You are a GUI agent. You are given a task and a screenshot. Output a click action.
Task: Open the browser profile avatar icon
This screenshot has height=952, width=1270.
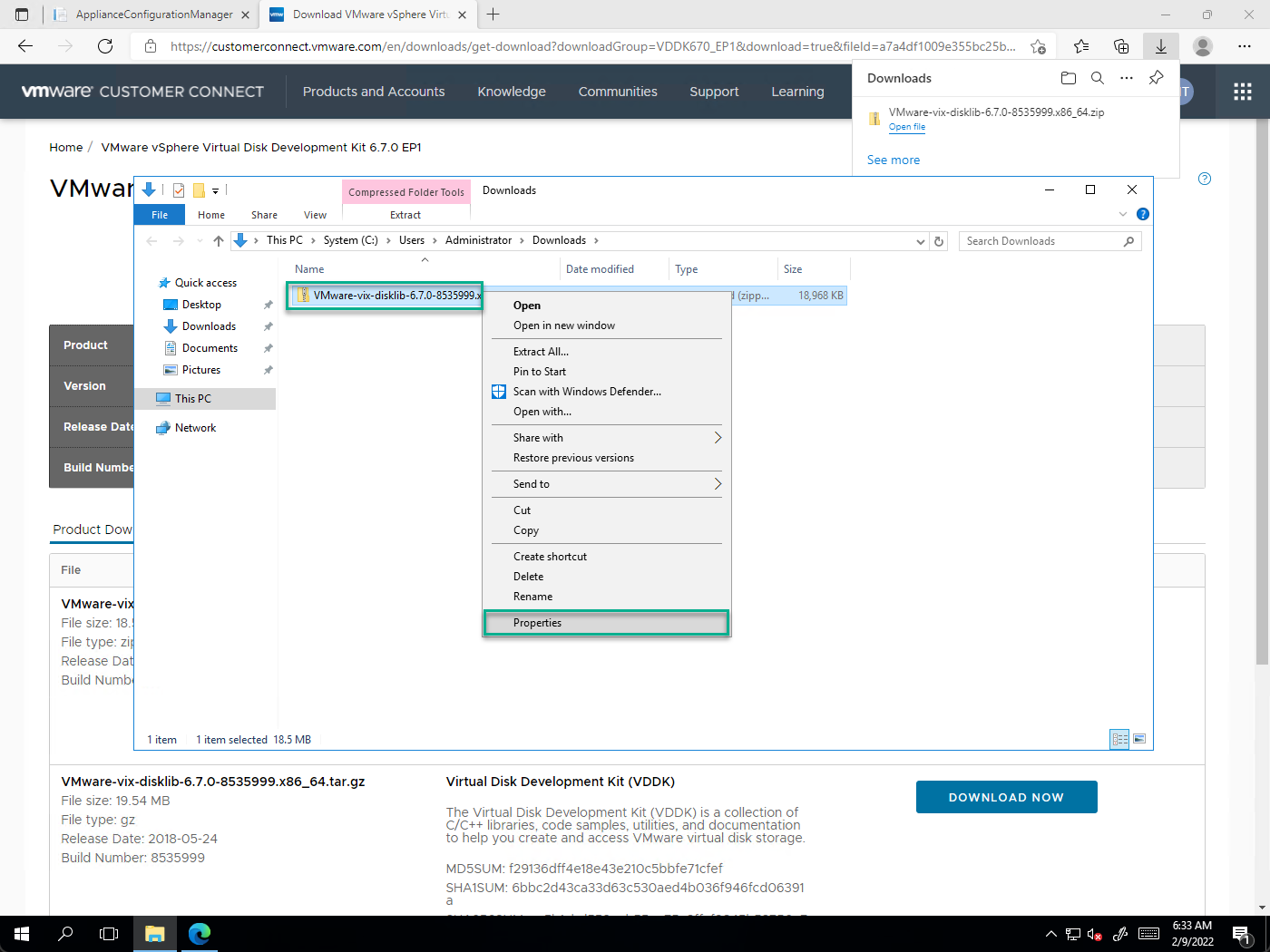1203,46
